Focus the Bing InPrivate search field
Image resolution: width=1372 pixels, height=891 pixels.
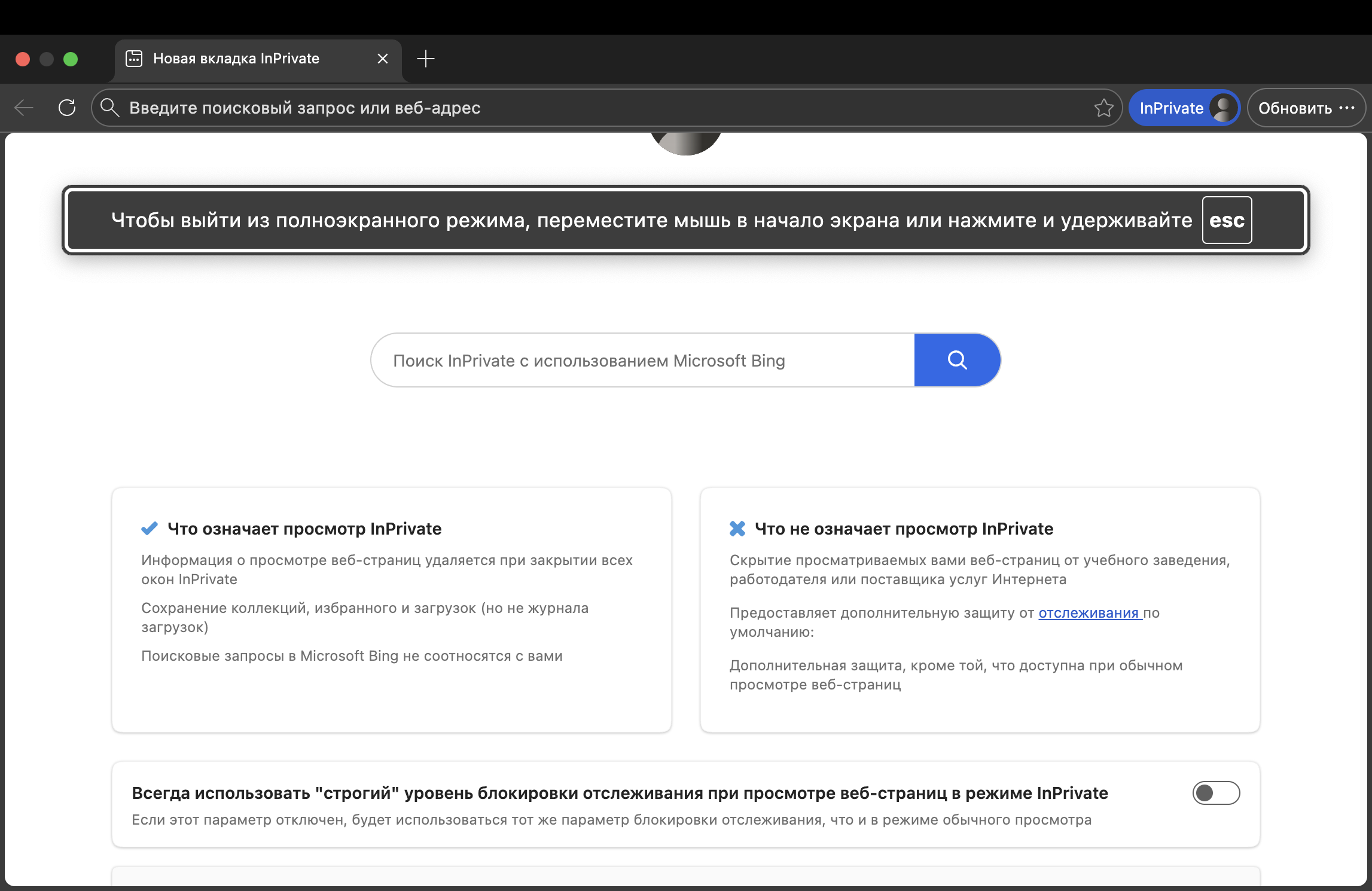tap(643, 361)
